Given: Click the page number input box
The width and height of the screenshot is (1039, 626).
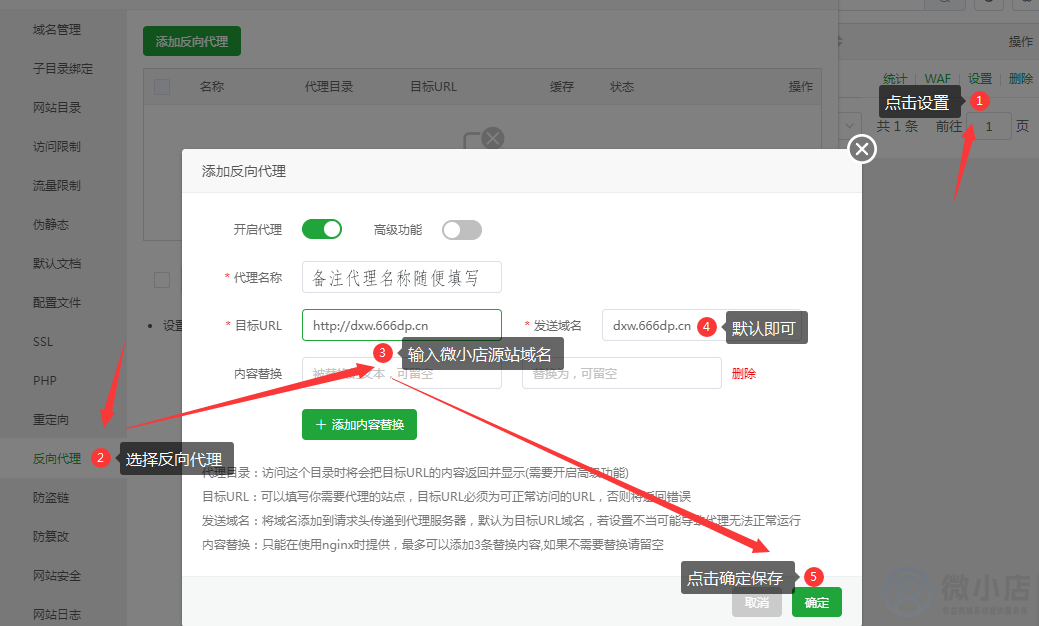Looking at the screenshot, I should point(989,126).
